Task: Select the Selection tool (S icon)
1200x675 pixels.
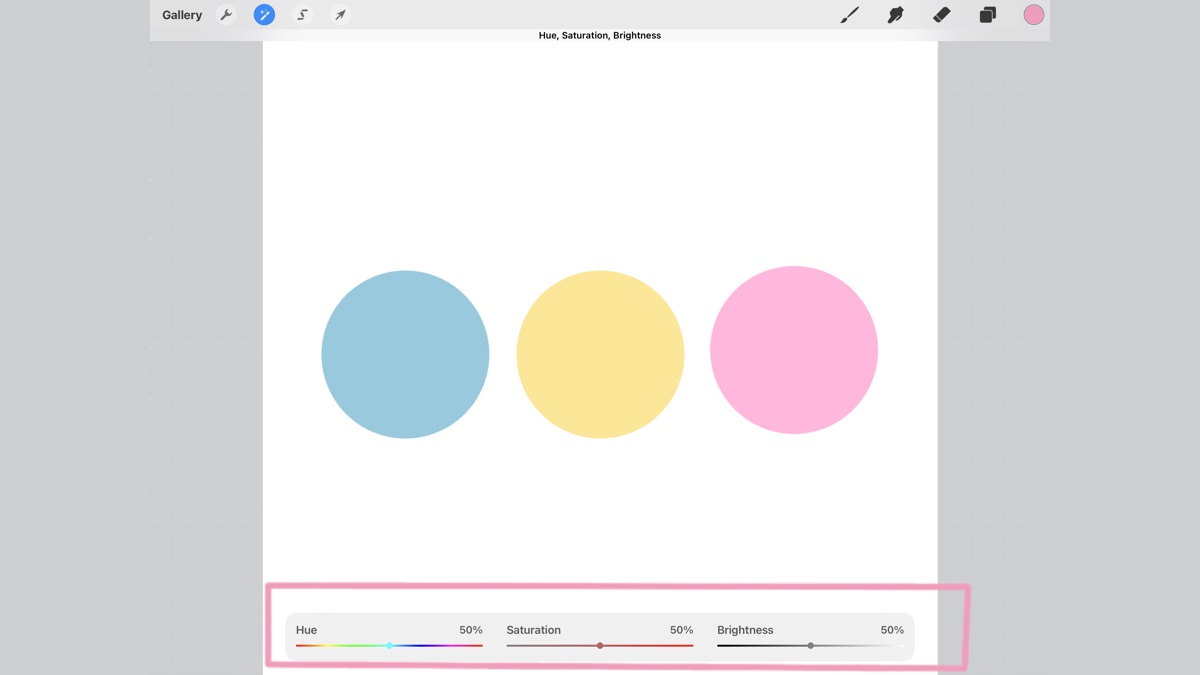Action: click(302, 15)
